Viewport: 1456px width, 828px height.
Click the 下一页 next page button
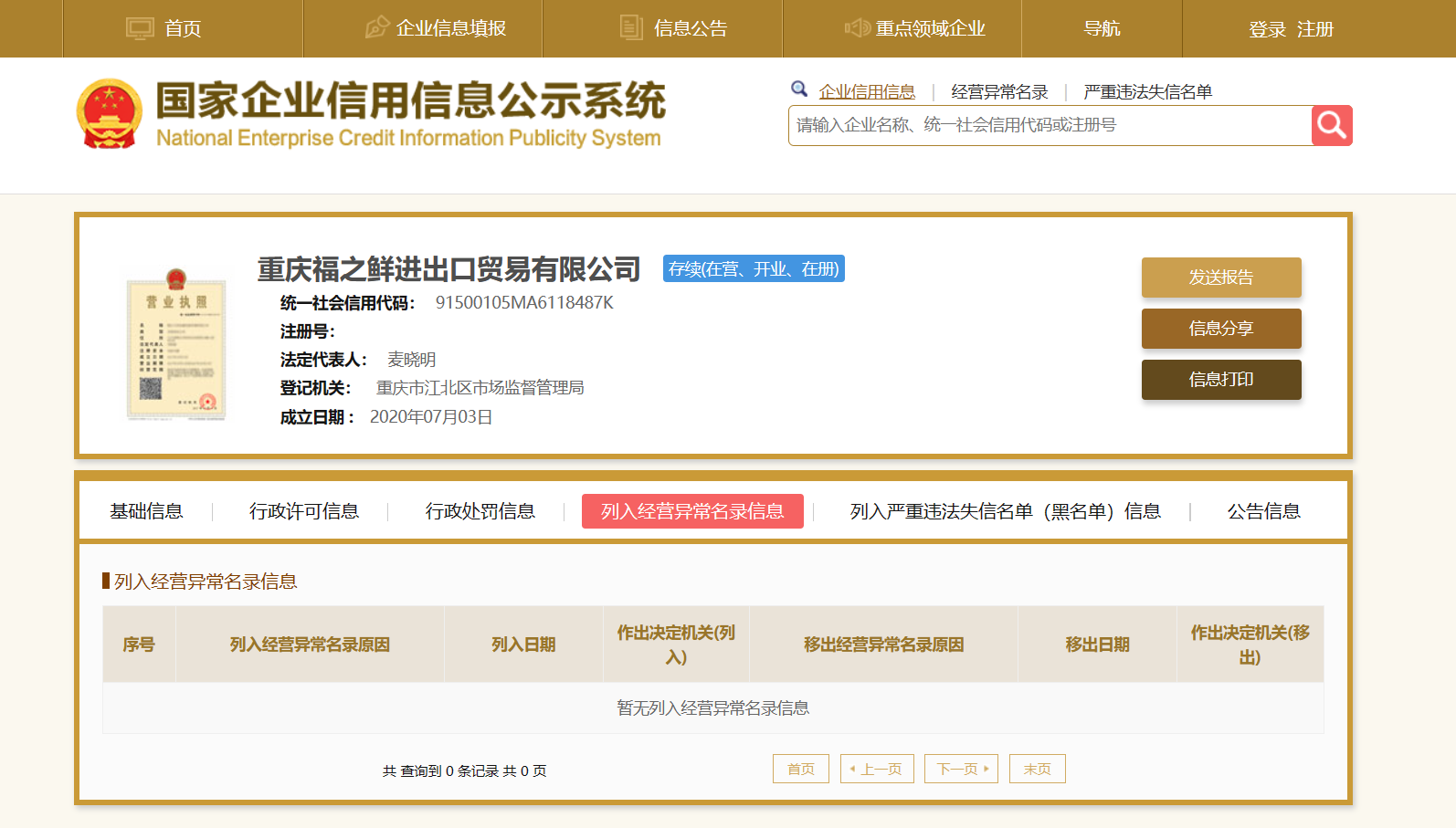(x=961, y=769)
